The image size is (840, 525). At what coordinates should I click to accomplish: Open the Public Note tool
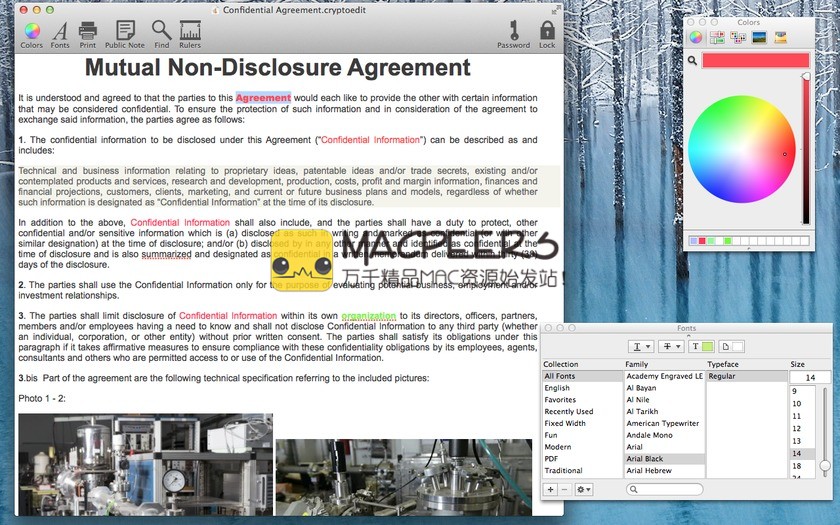(x=125, y=35)
